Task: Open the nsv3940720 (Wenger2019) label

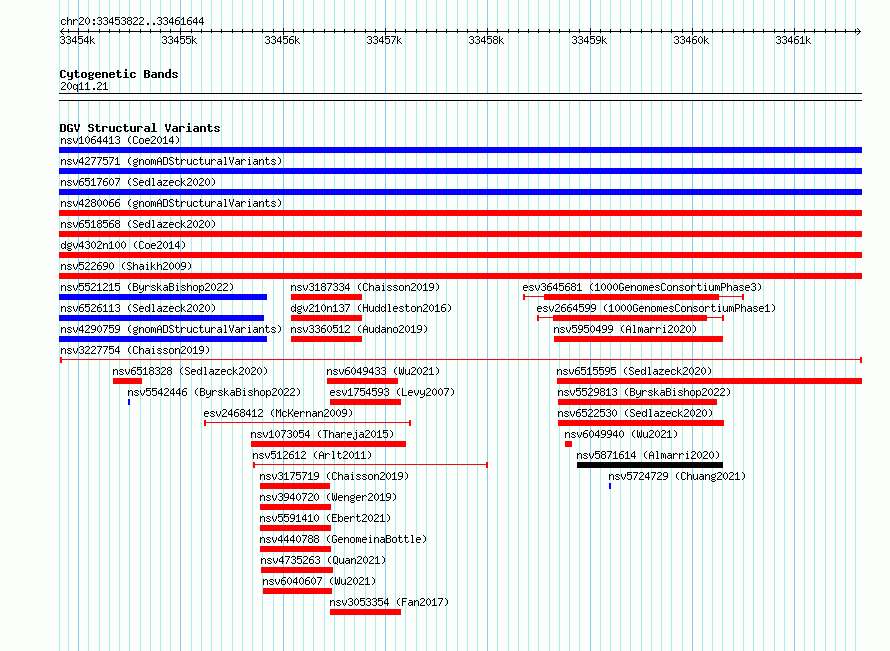Action: coord(328,497)
